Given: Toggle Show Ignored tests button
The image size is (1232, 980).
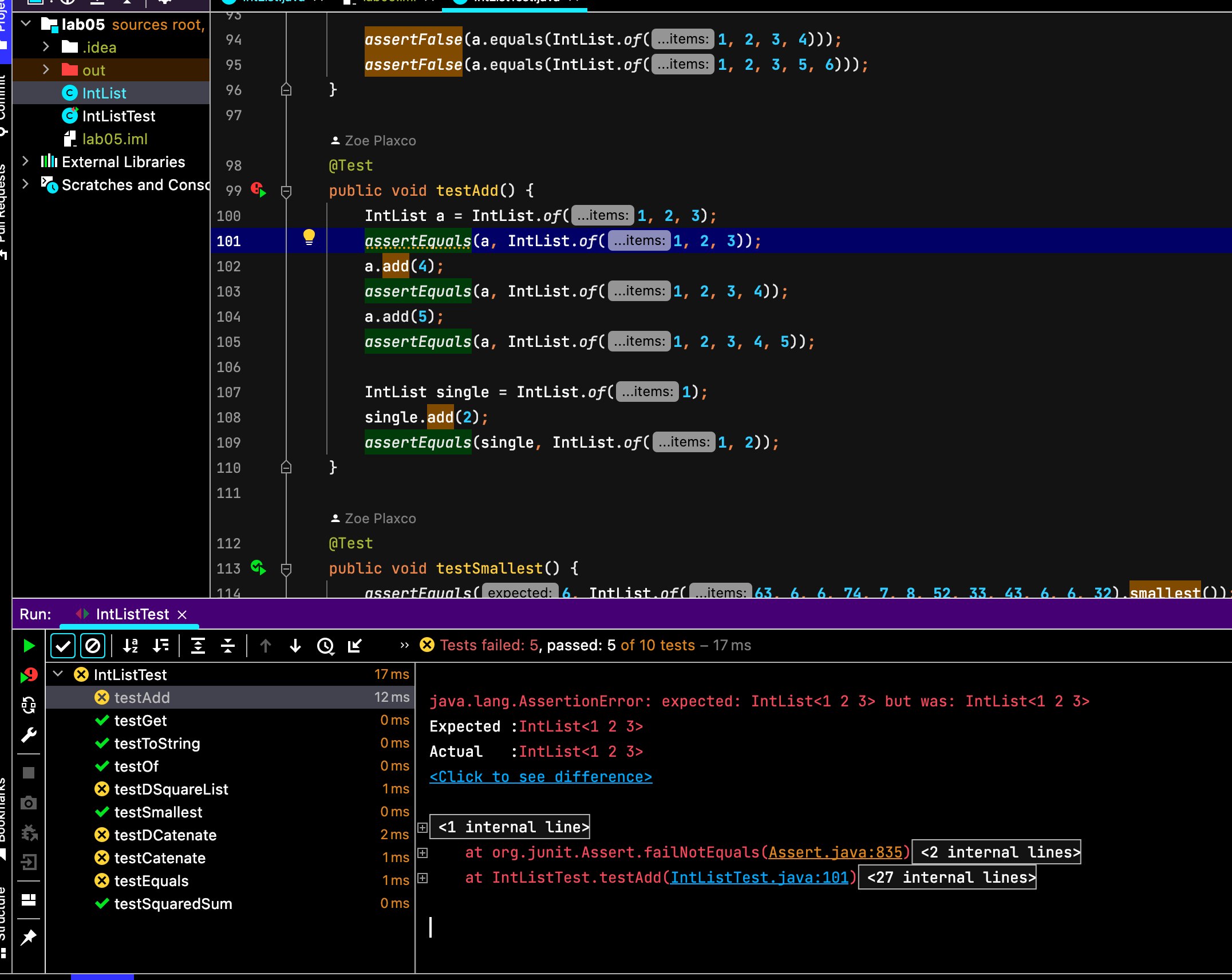Looking at the screenshot, I should (x=93, y=646).
